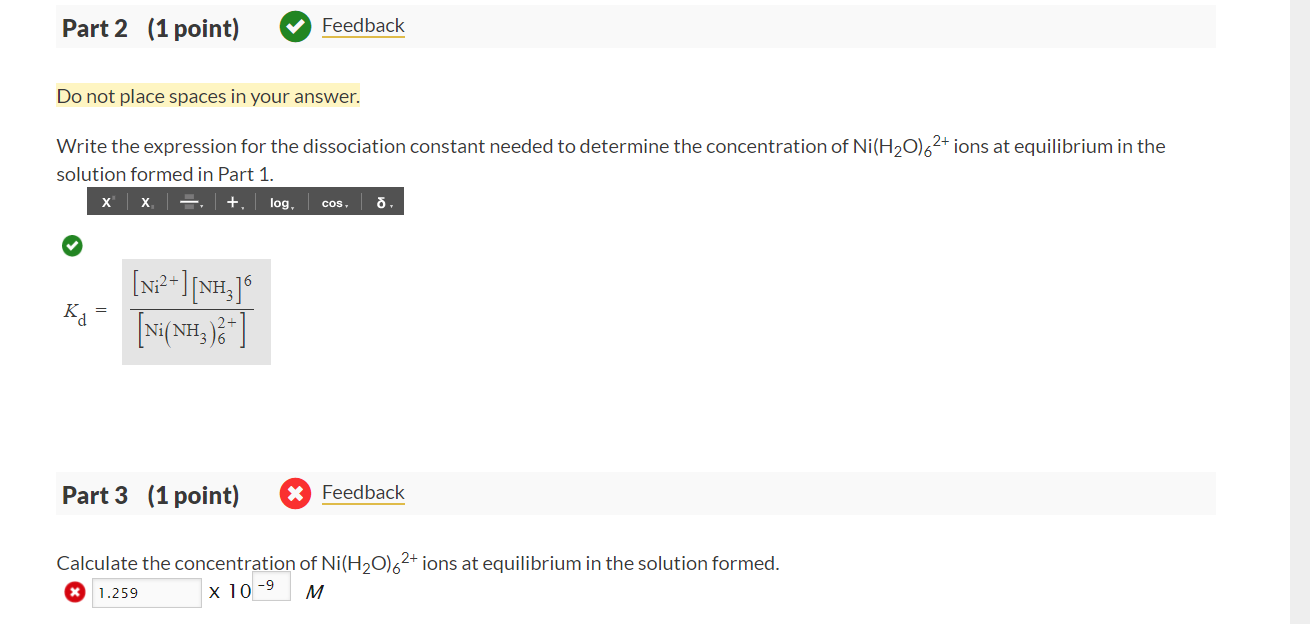Click the Part 3 section header
Screen dimensions: 1310x624
point(150,492)
